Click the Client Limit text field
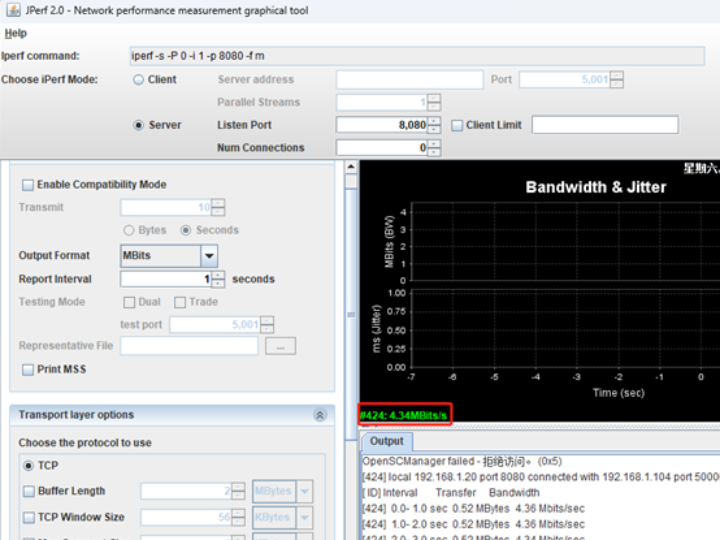 (x=605, y=125)
